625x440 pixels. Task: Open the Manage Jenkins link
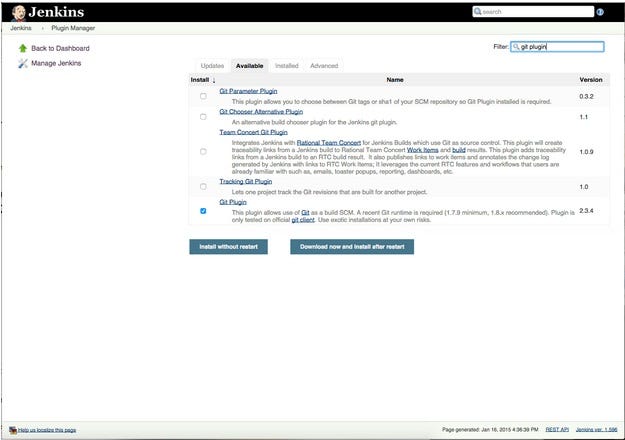click(56, 63)
